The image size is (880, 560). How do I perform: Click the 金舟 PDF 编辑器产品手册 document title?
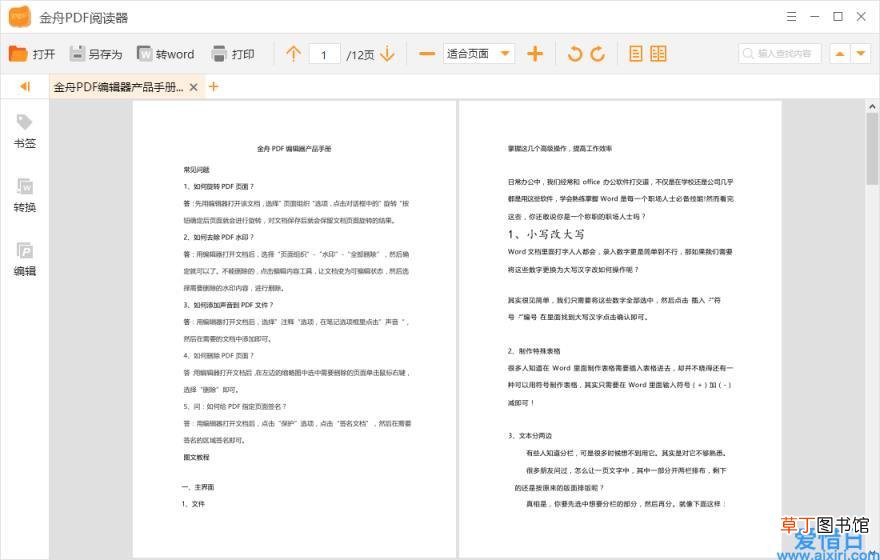pos(294,149)
